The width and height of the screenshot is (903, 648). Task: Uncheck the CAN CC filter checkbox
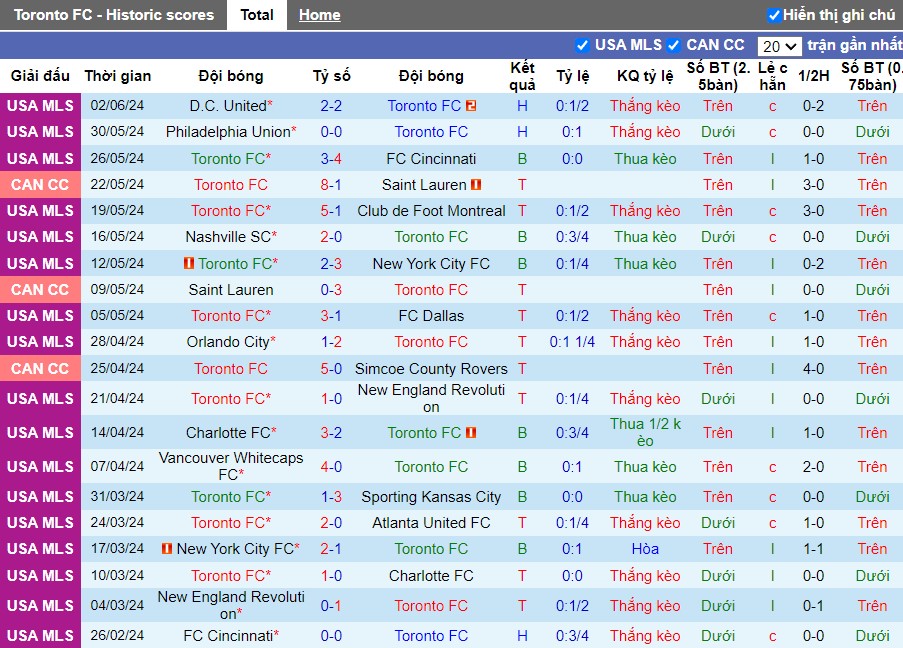point(673,46)
